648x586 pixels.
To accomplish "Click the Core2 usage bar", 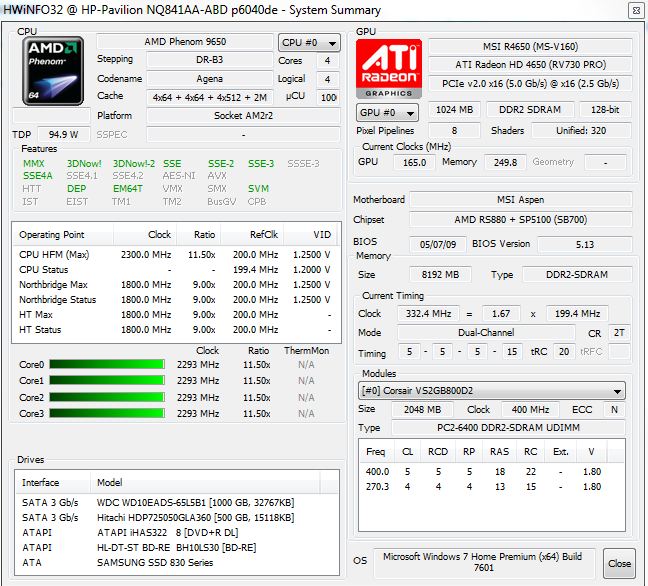I will point(107,397).
